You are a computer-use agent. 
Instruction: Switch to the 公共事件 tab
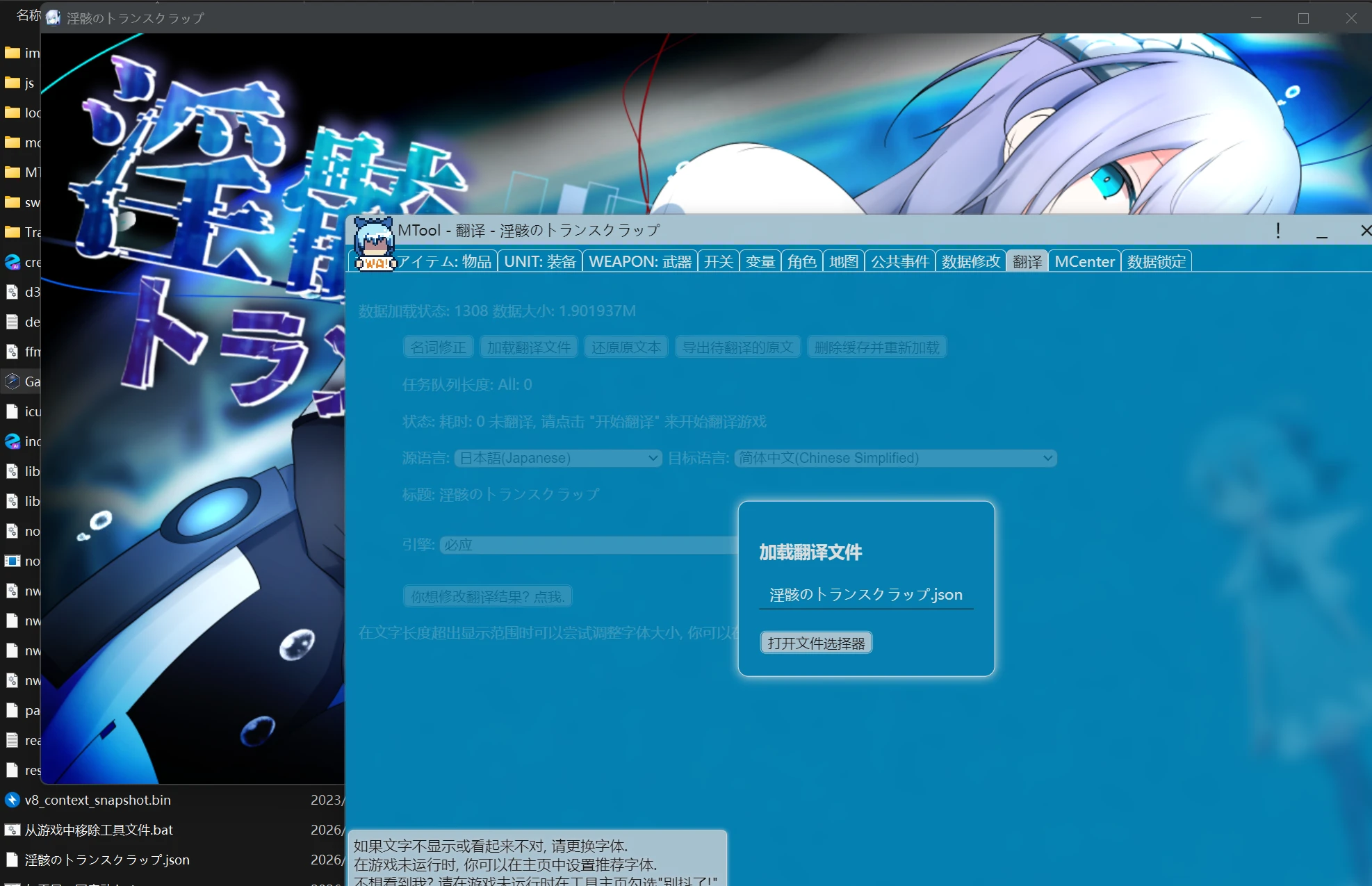click(x=900, y=261)
